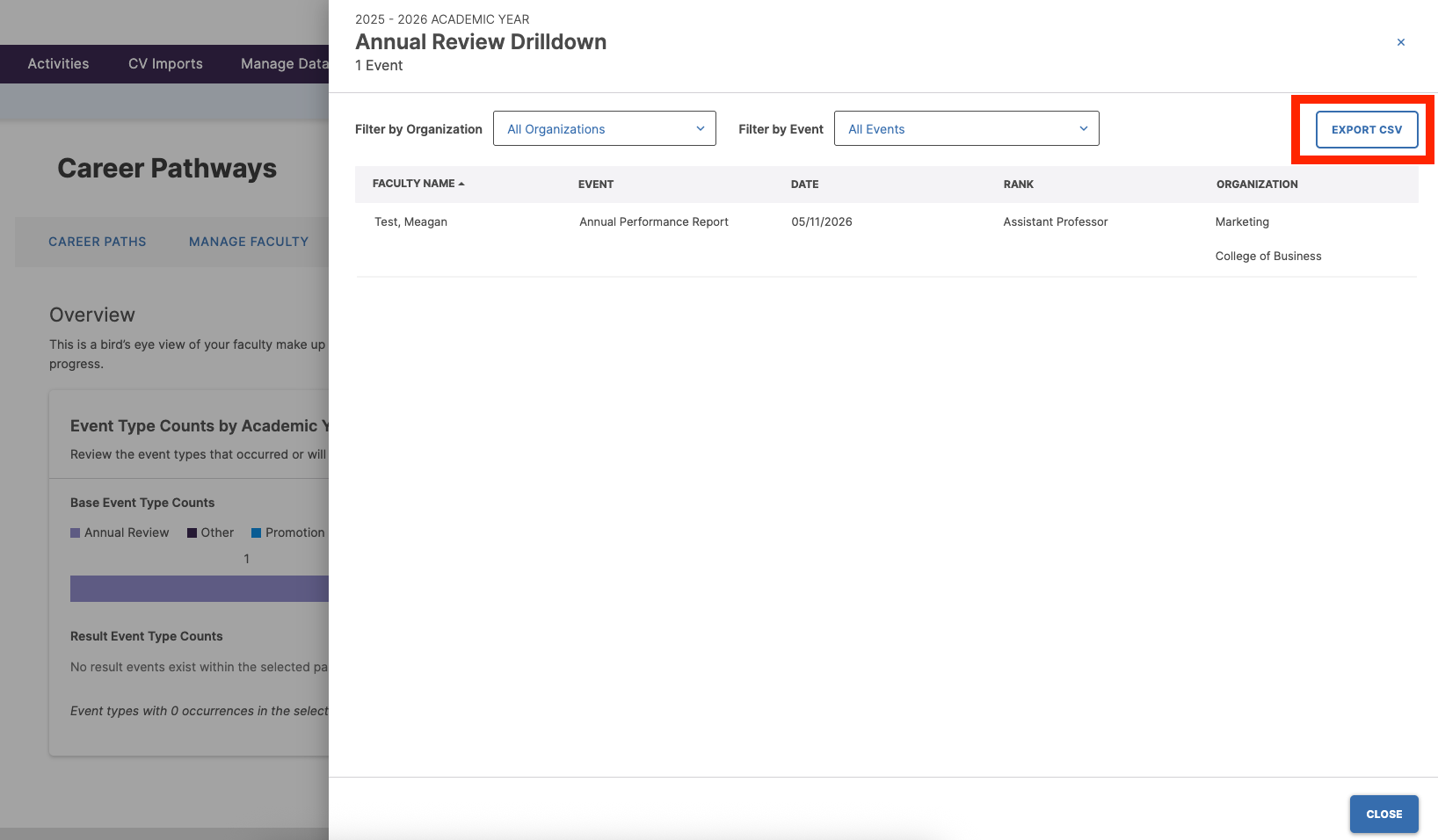This screenshot has width=1438, height=840.
Task: Open the CV Imports menu item
Action: coord(165,64)
